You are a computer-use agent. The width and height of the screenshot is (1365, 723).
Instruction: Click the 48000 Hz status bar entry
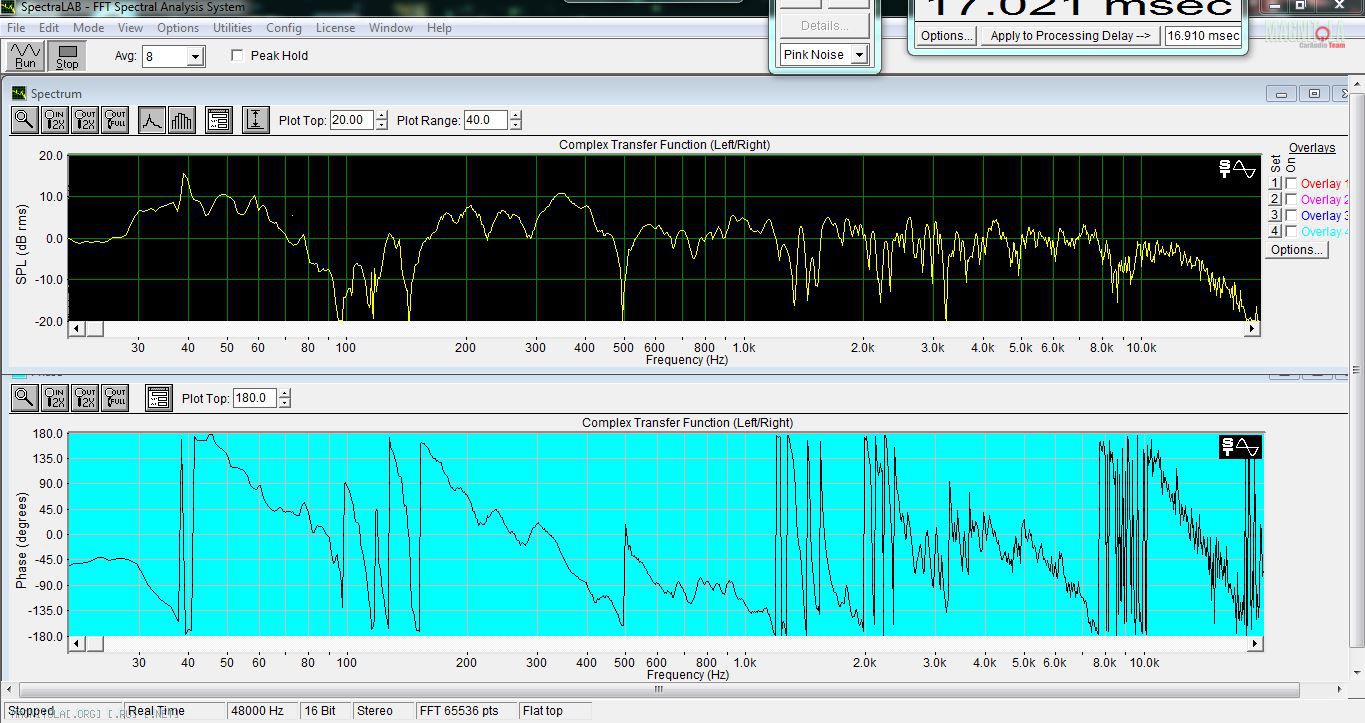[263, 711]
